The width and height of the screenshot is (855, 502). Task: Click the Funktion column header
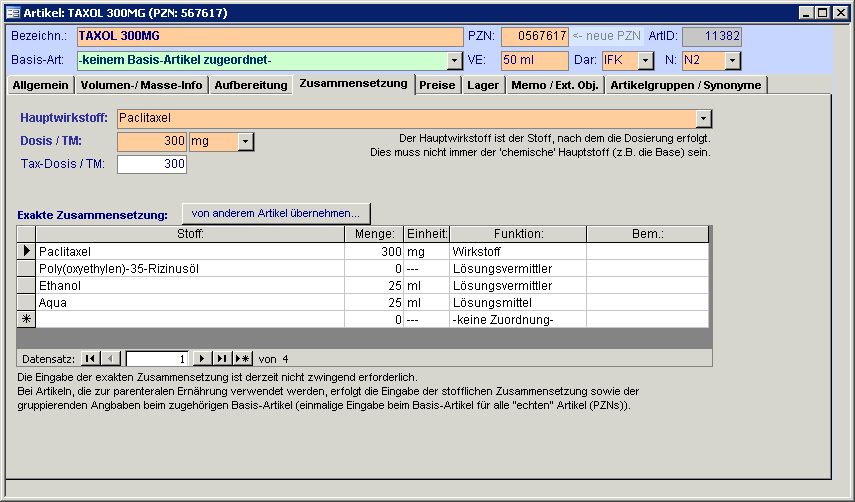click(x=519, y=234)
